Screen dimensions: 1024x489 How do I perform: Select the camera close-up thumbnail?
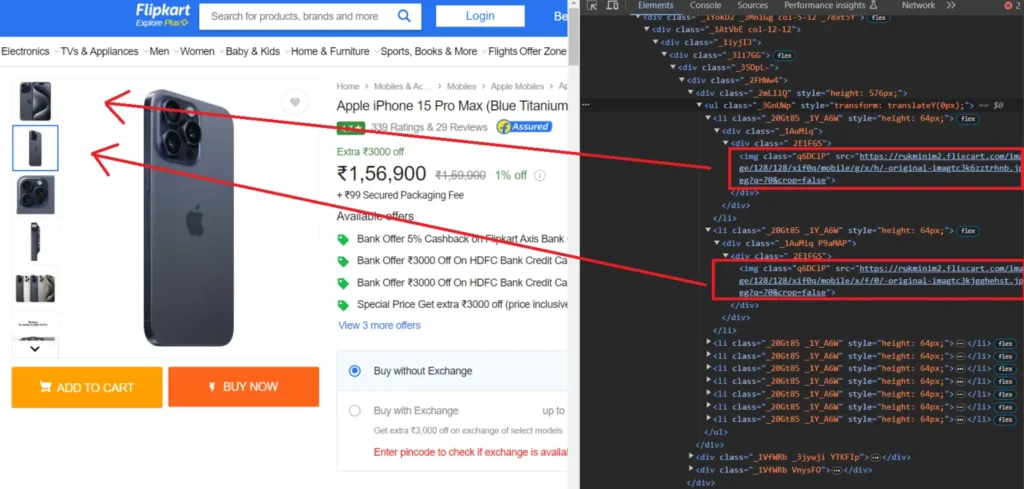point(35,195)
